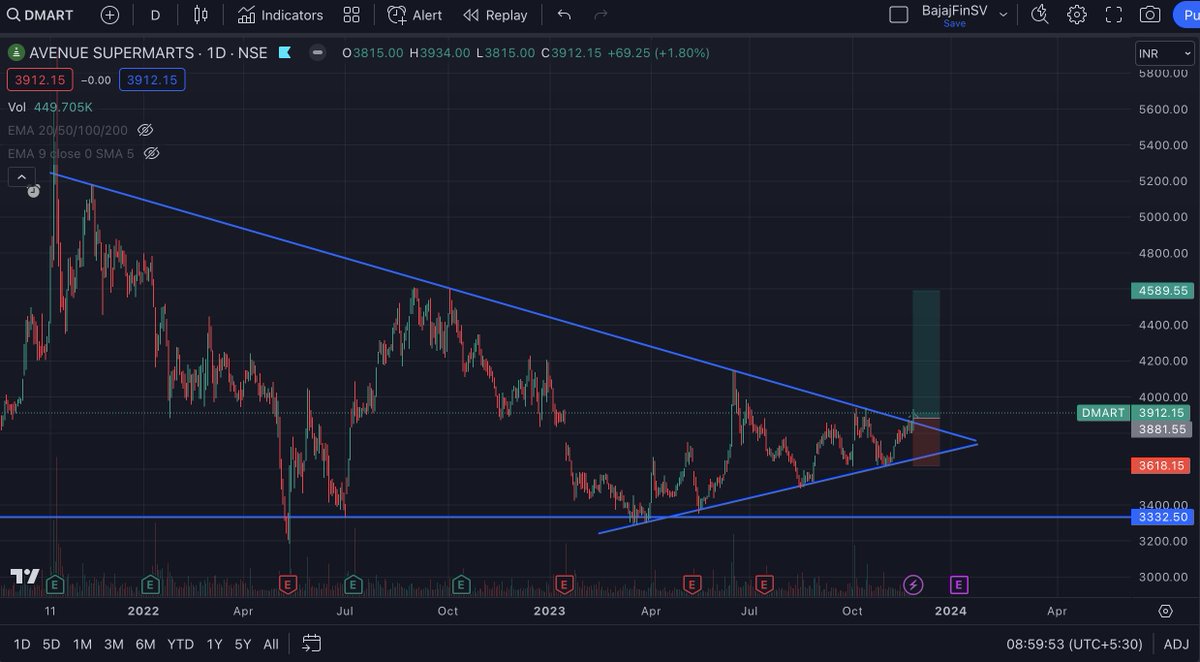Click the green DMART price line label
The width and height of the screenshot is (1200, 662).
(x=1103, y=412)
